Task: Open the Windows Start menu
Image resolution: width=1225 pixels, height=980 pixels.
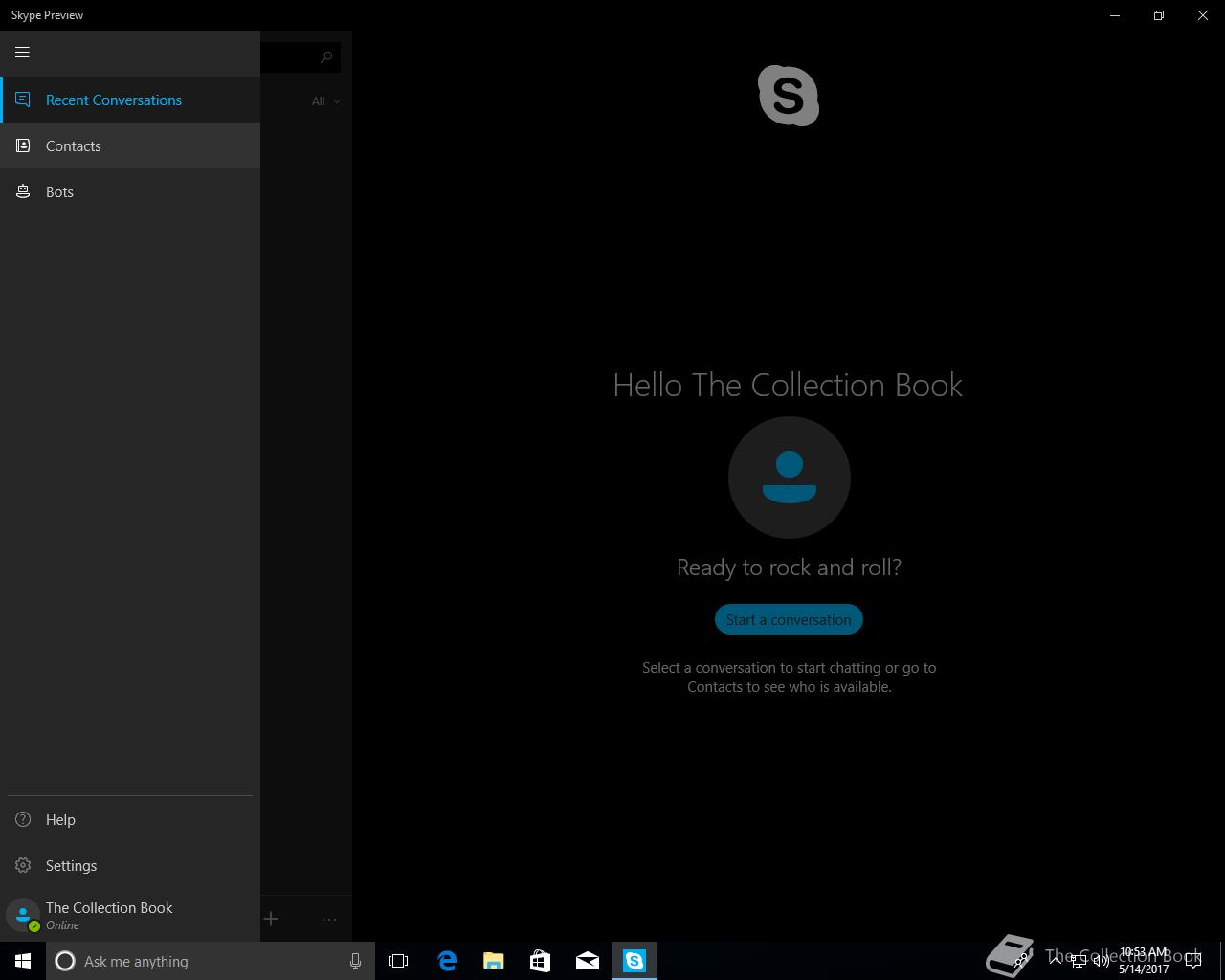Action: point(23,961)
